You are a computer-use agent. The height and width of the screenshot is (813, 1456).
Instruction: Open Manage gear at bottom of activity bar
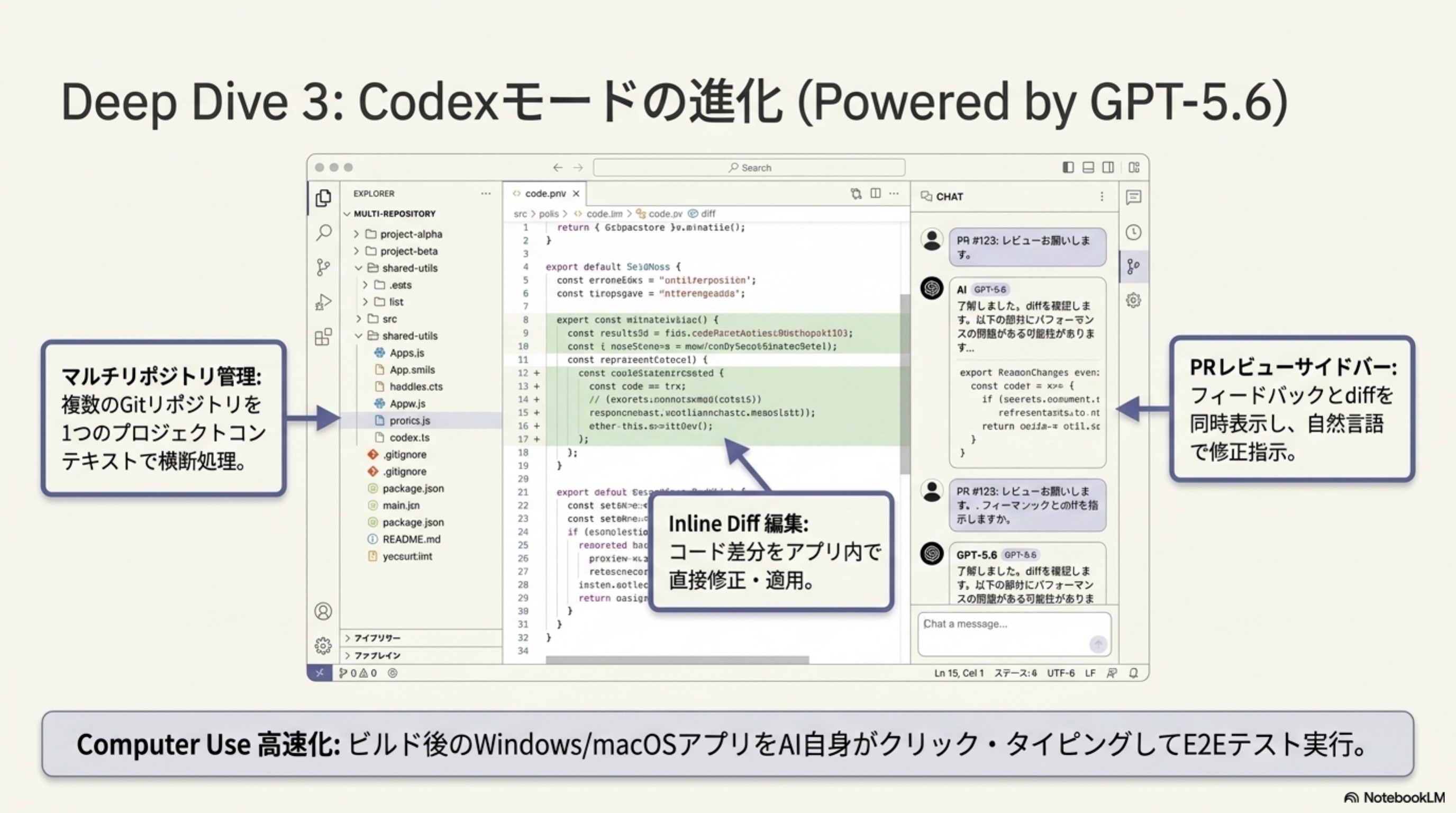[323, 646]
